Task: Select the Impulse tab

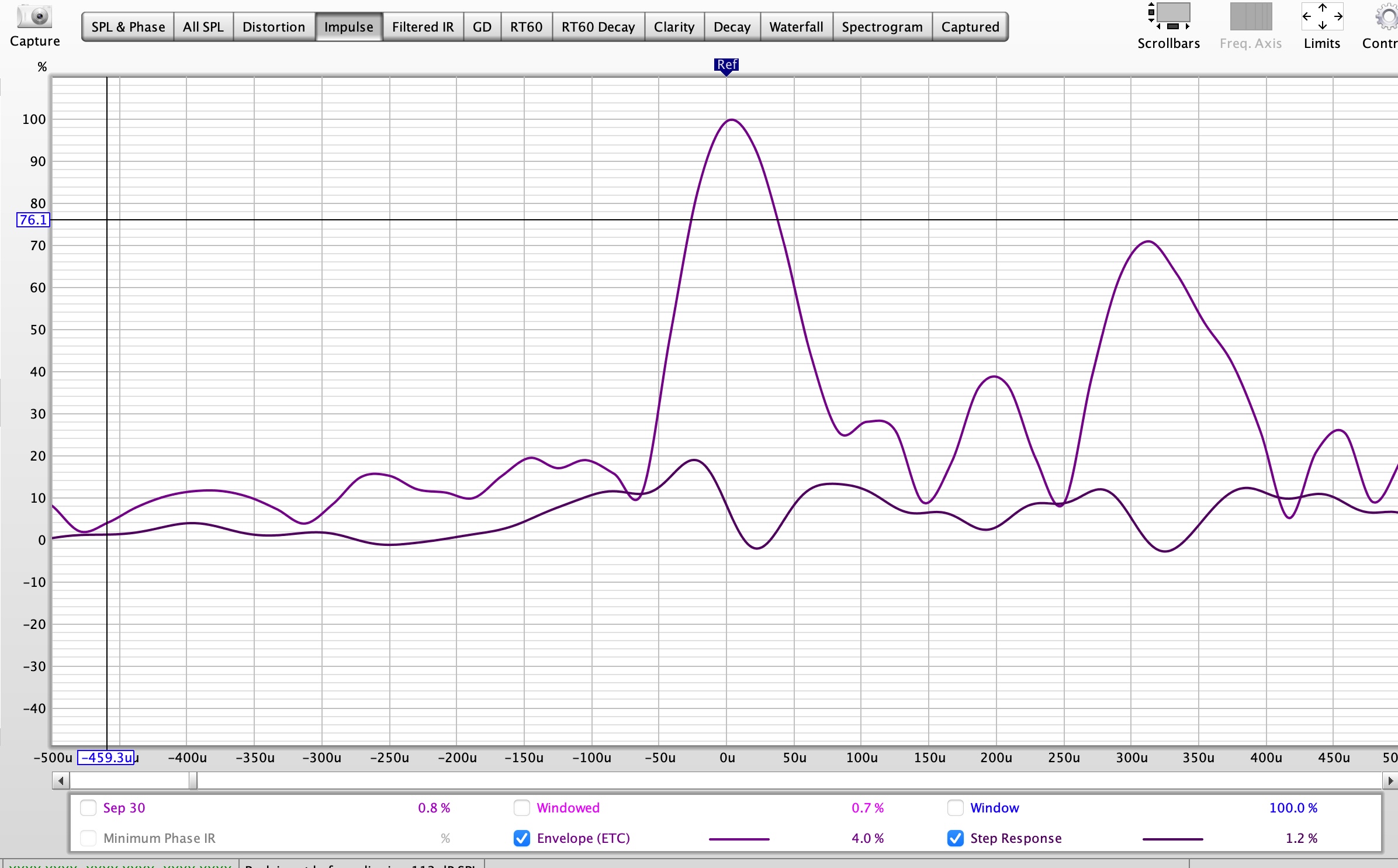Action: click(x=349, y=27)
